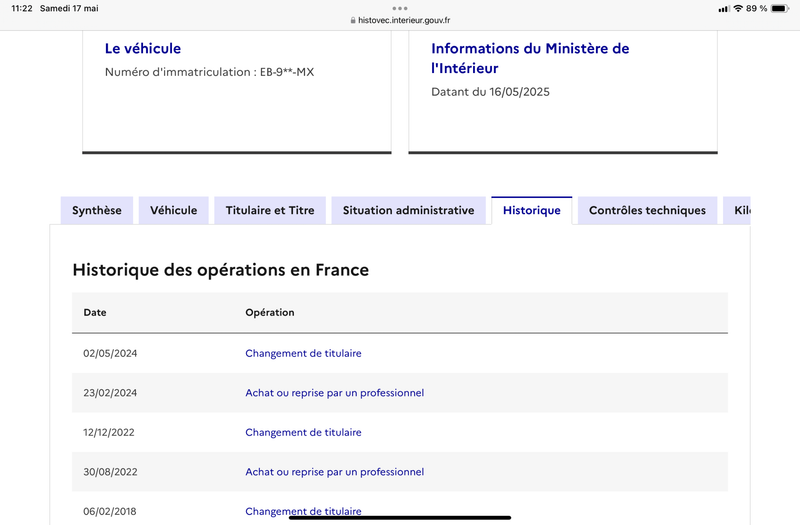
Task: Open the Contrôles techniques tab
Action: coord(647,210)
